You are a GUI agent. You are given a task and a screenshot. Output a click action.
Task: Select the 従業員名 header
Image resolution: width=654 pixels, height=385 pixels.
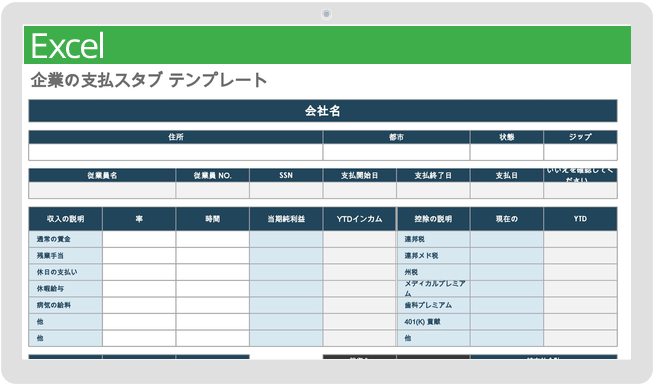tap(102, 176)
